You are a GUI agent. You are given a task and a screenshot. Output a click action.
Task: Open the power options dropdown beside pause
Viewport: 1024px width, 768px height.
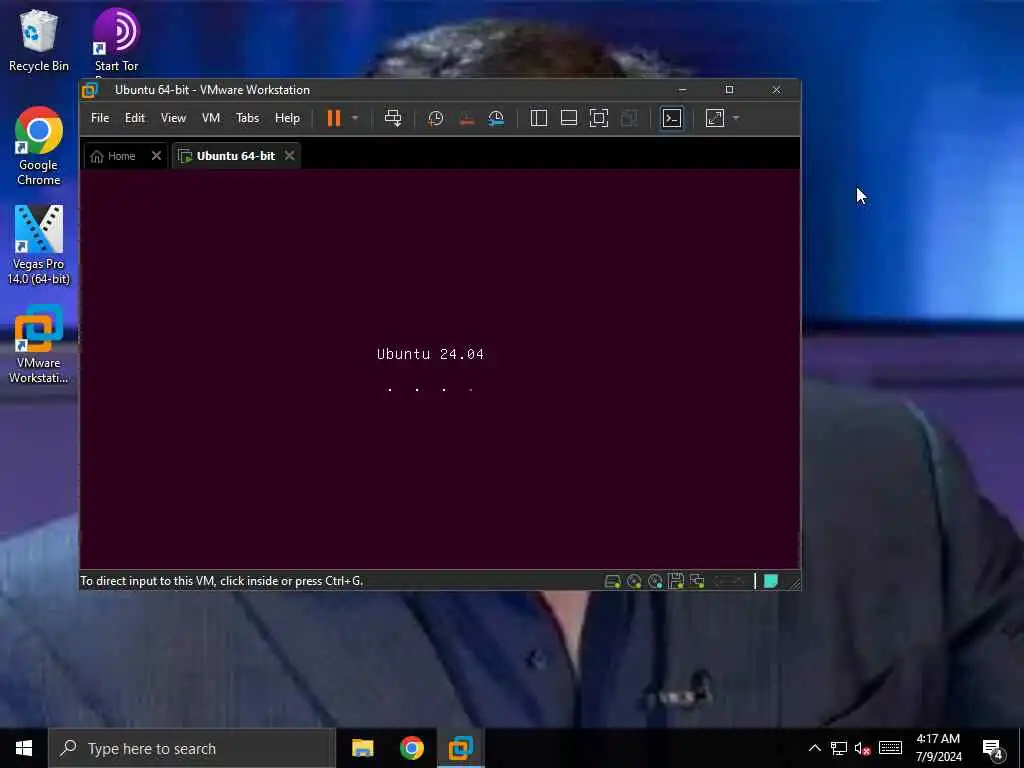[x=355, y=118]
